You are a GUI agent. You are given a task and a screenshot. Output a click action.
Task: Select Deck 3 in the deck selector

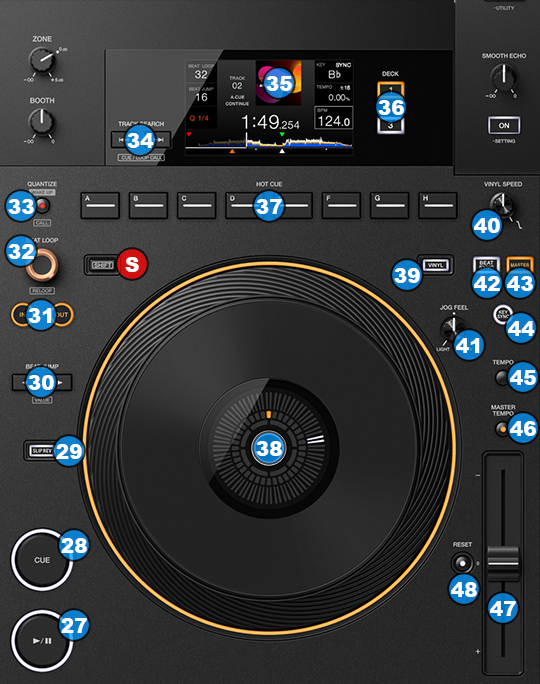390,126
